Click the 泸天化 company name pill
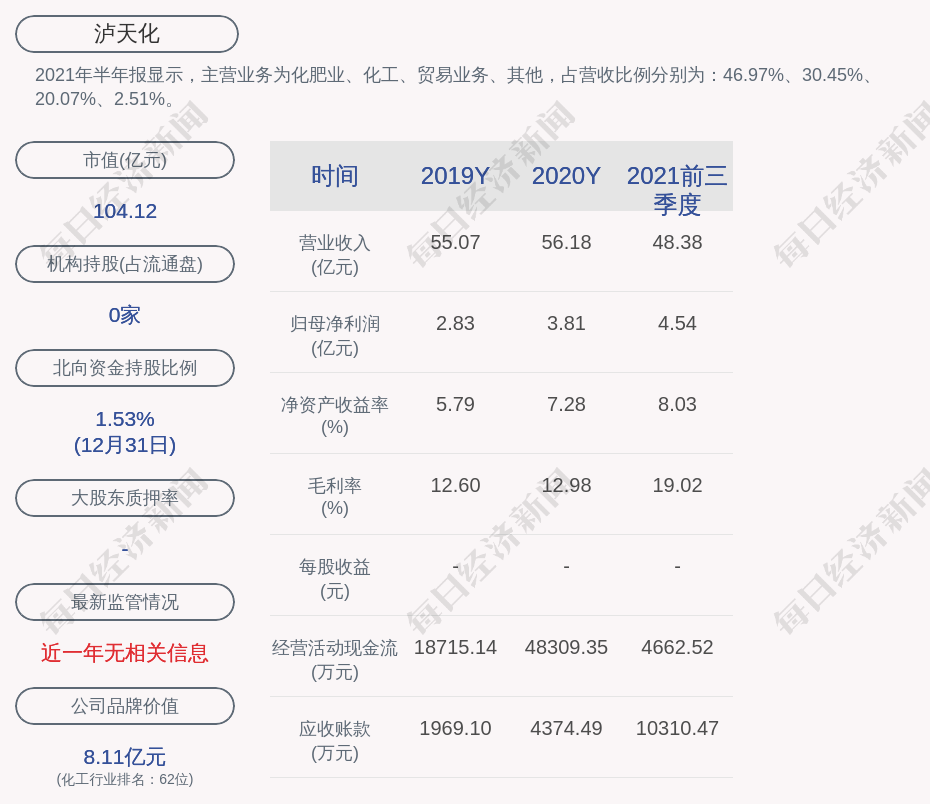This screenshot has width=930, height=804. [127, 34]
